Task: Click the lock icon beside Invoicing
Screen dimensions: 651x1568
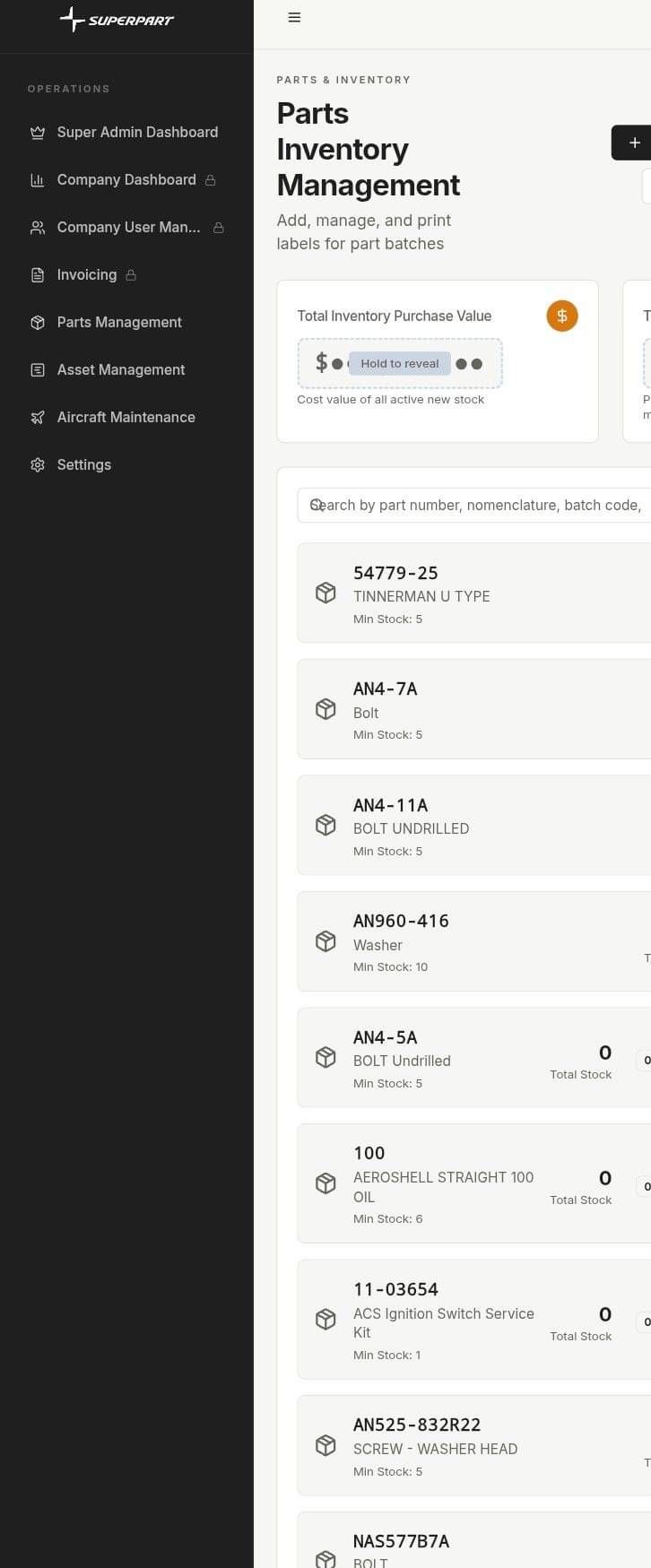Action: 131,275
